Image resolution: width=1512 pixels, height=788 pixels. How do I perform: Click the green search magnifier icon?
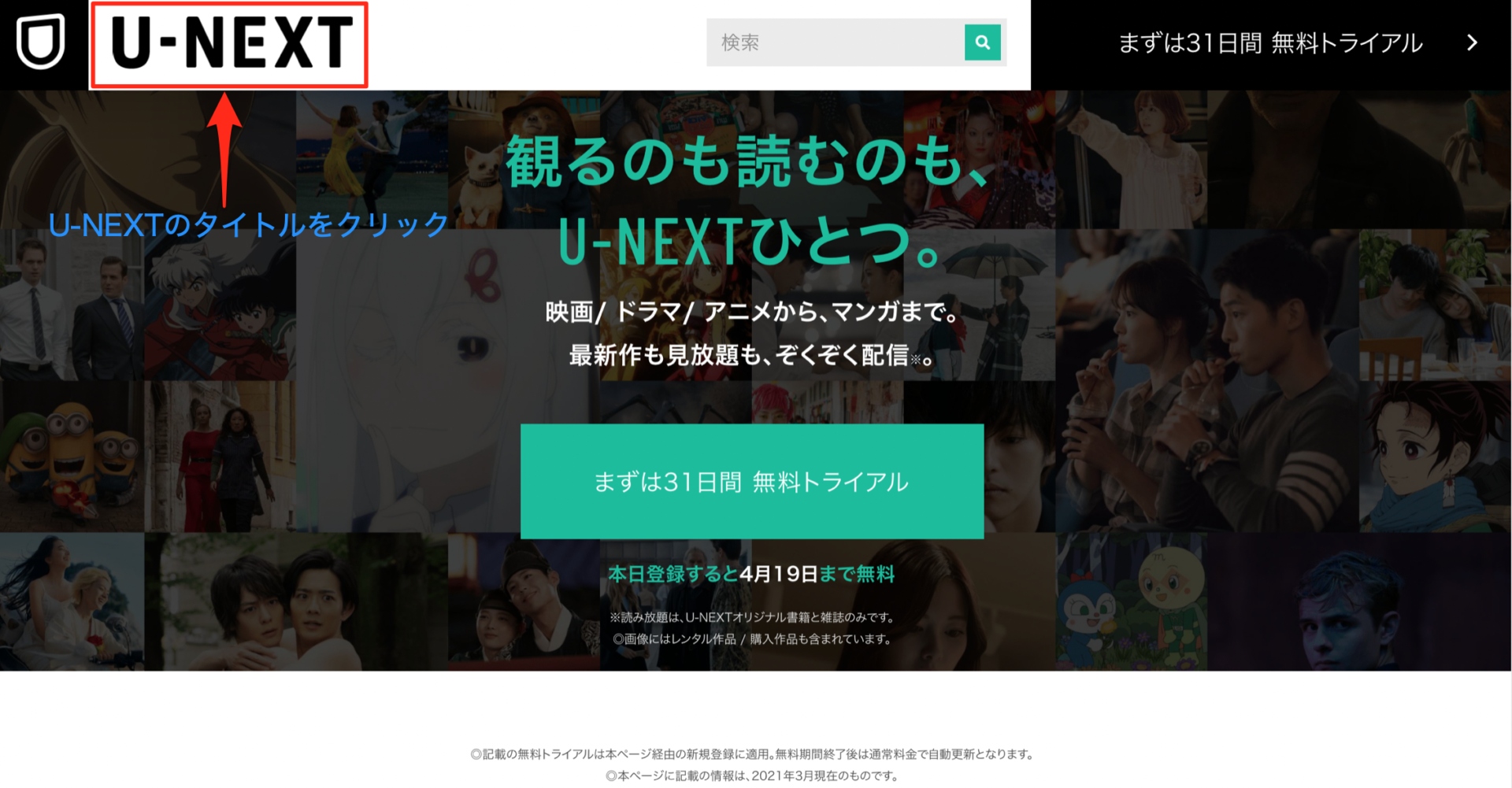982,43
